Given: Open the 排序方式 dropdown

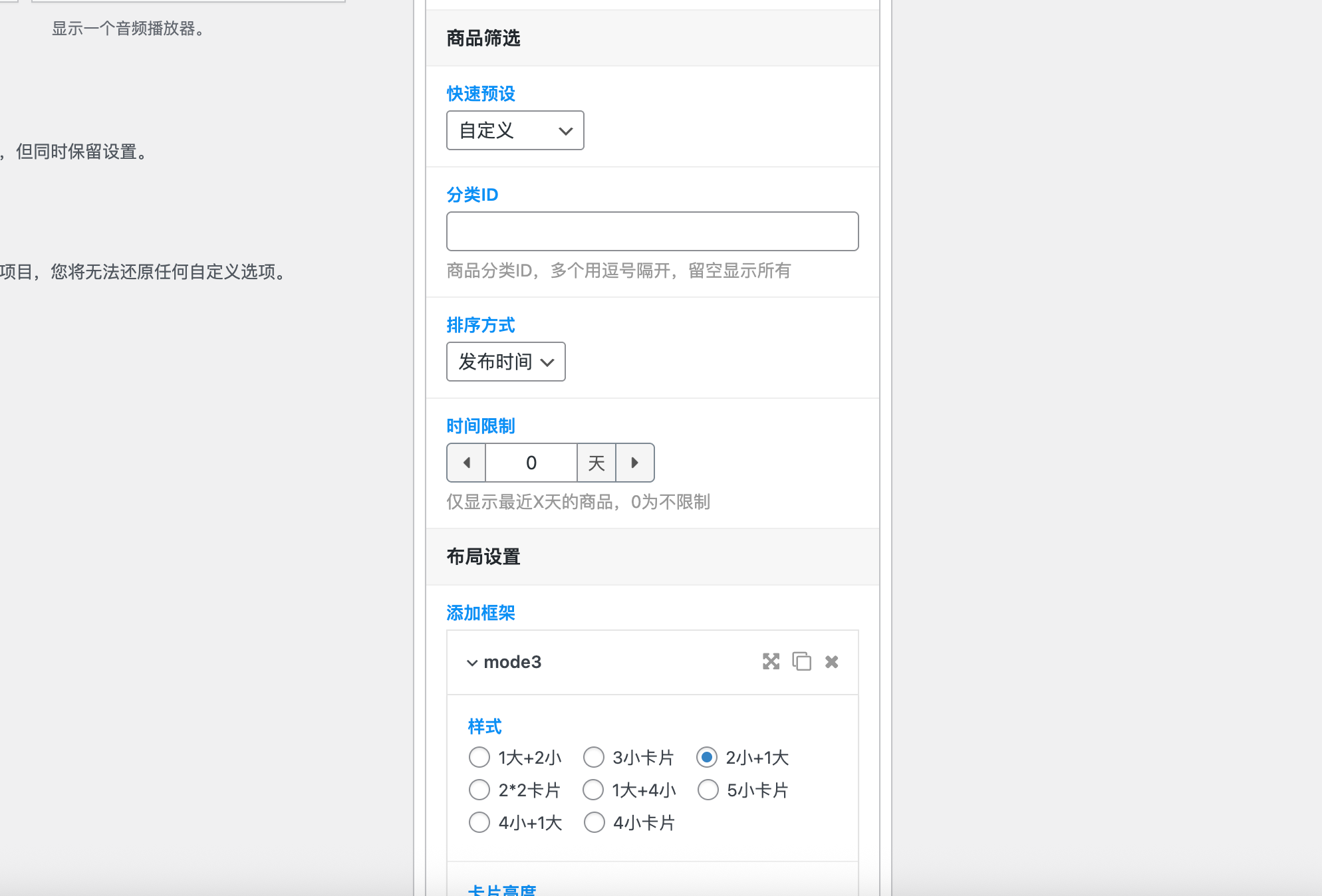Looking at the screenshot, I should [x=505, y=362].
